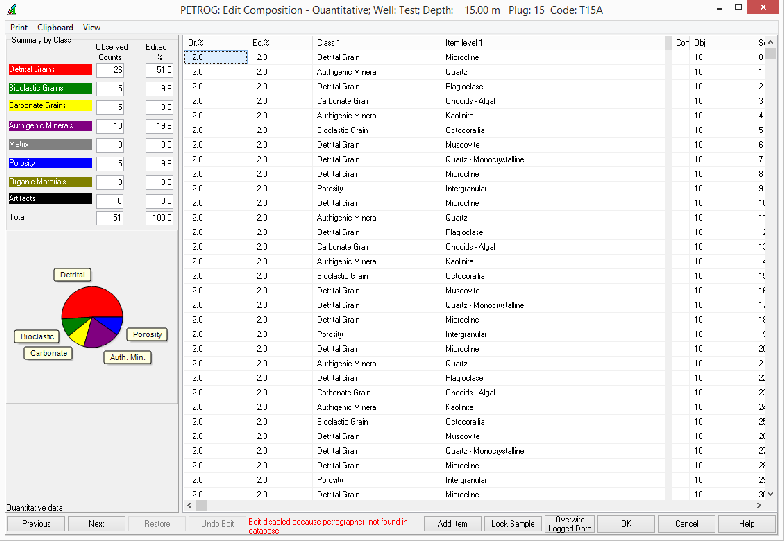Click the Detrital Grains observed counts field
The height and width of the screenshot is (541, 784).
(109, 70)
